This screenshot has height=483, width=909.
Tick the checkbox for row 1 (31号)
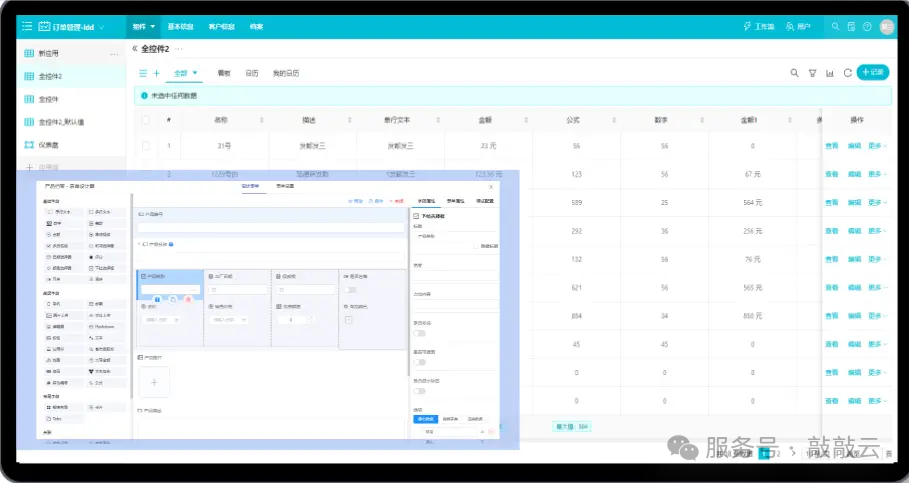tap(146, 146)
